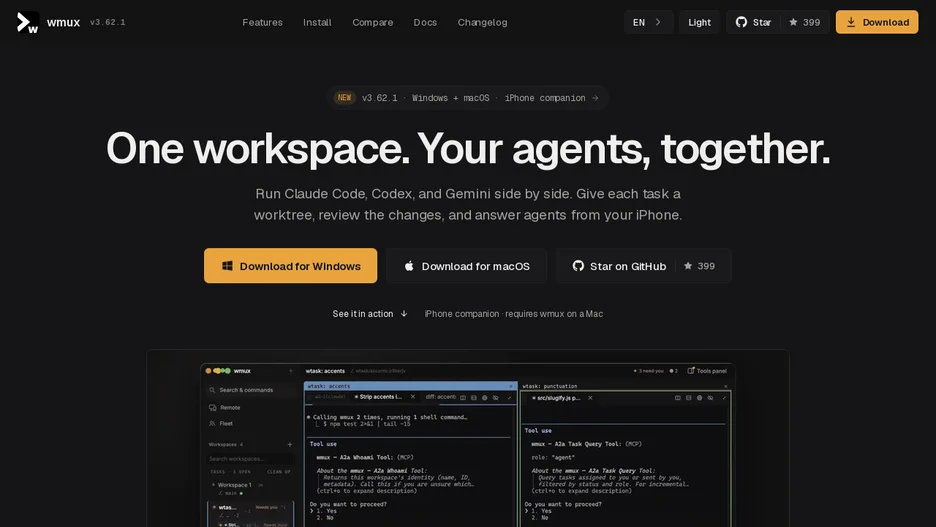The image size is (936, 527).
Task: Click the Remote icon in demo sidebar
Action: (213, 408)
